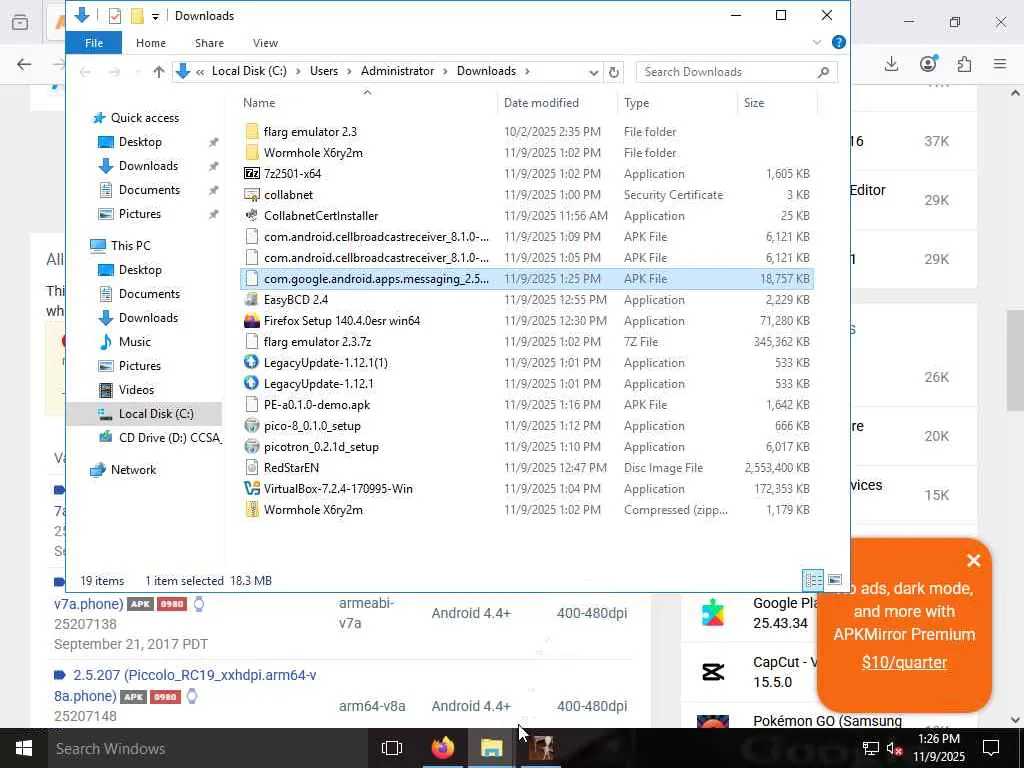This screenshot has width=1024, height=768.
Task: Expand chevron after Administrator breadcrumb
Action: click(445, 71)
